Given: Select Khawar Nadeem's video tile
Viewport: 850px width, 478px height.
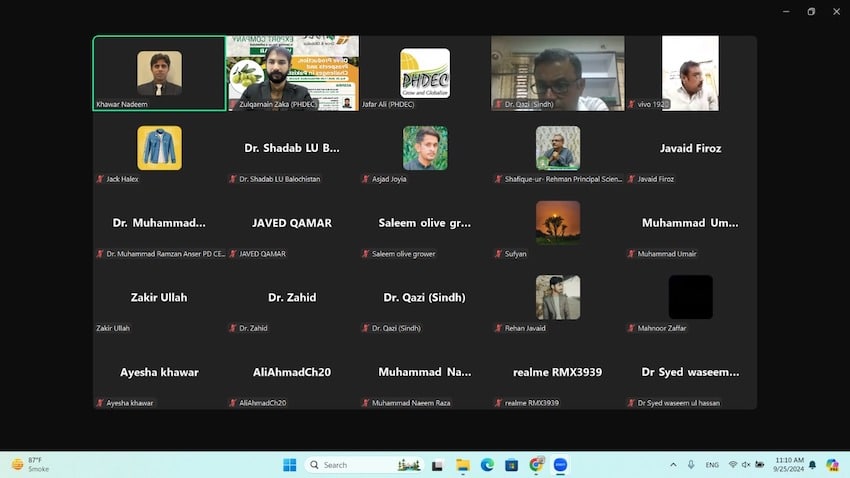Looking at the screenshot, I should coord(159,73).
